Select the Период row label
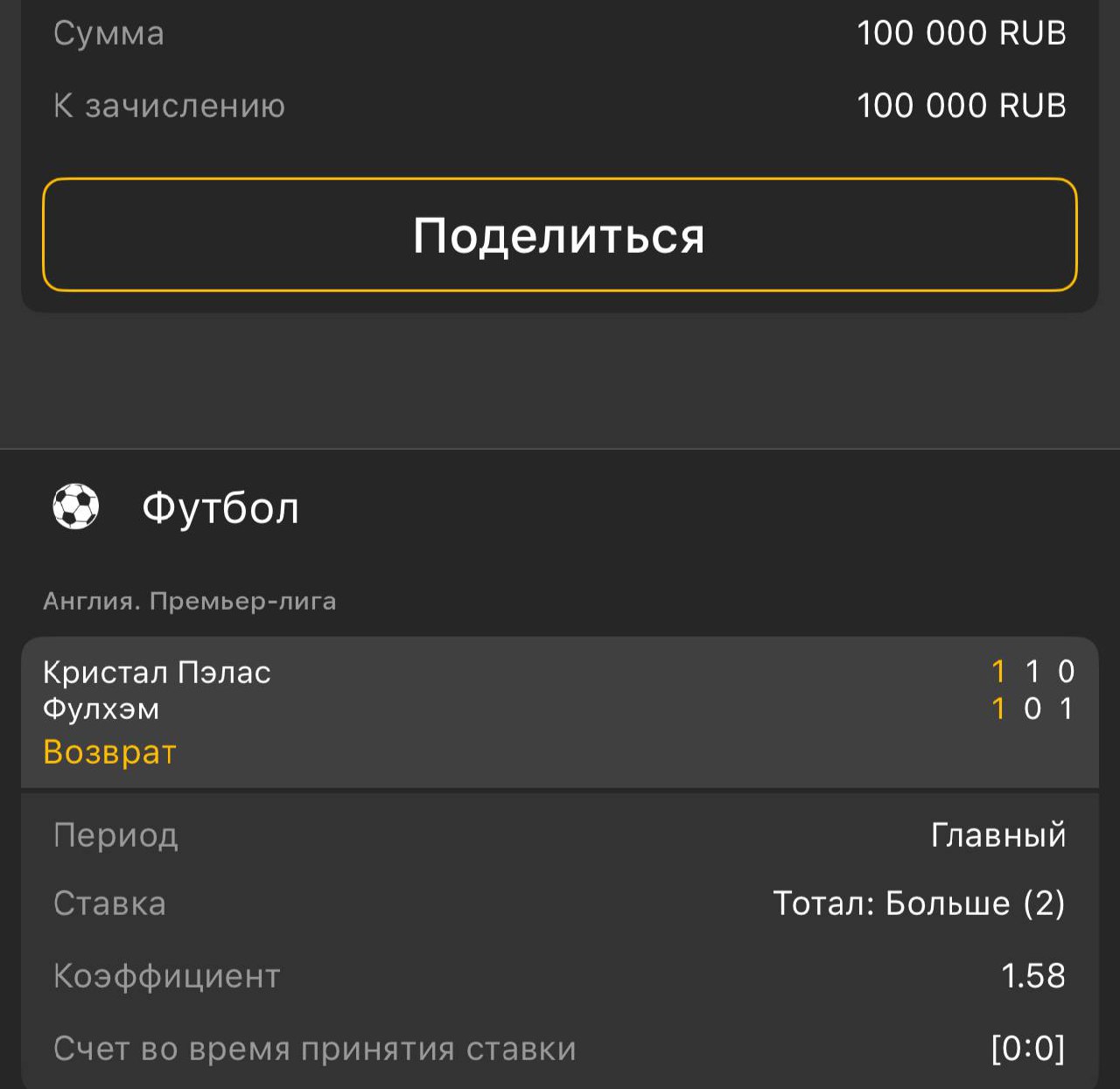This screenshot has width=1120, height=1089. (x=115, y=835)
